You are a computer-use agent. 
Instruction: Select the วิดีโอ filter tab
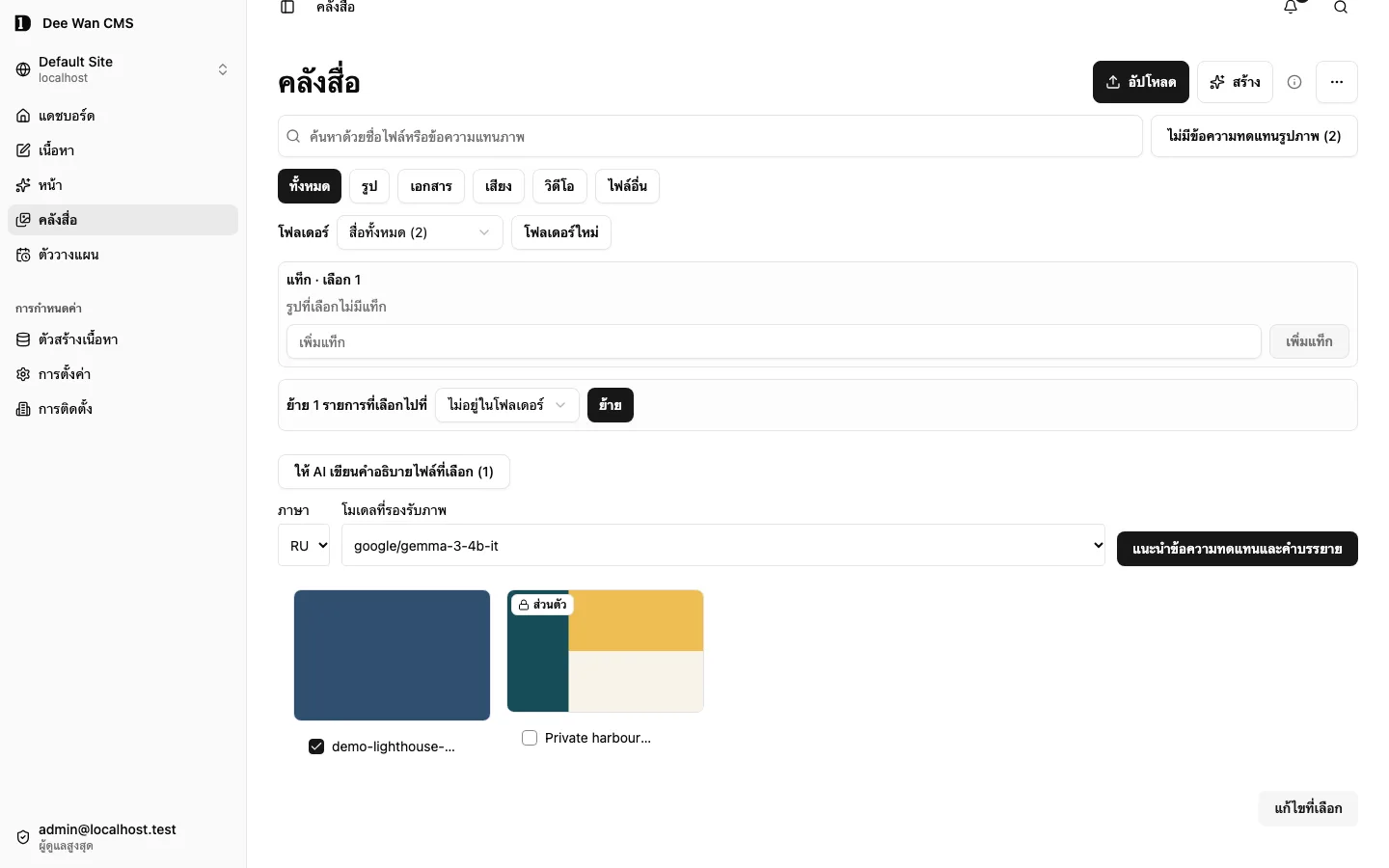pyautogui.click(x=559, y=186)
